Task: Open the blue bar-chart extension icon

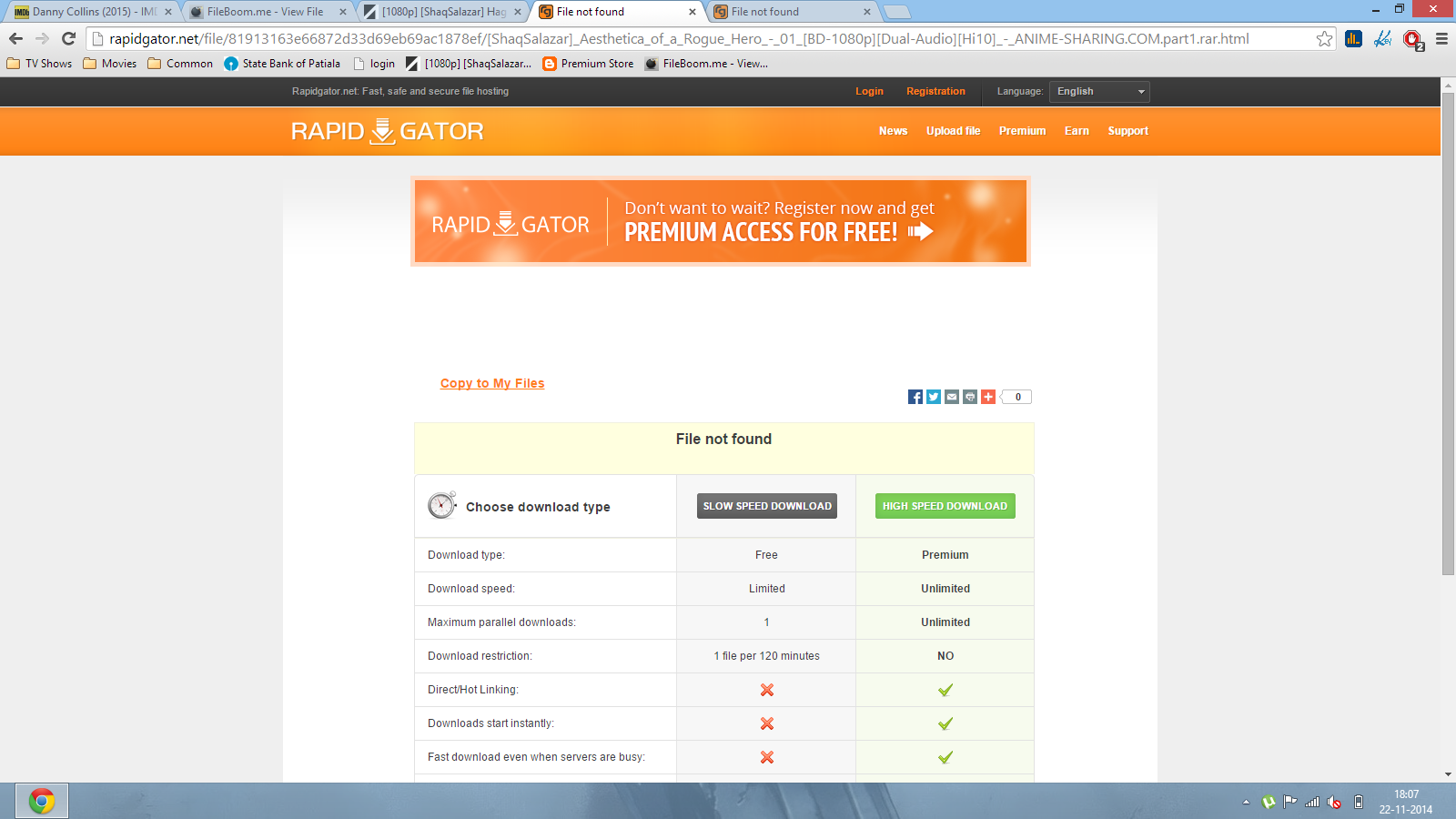Action: click(1353, 38)
